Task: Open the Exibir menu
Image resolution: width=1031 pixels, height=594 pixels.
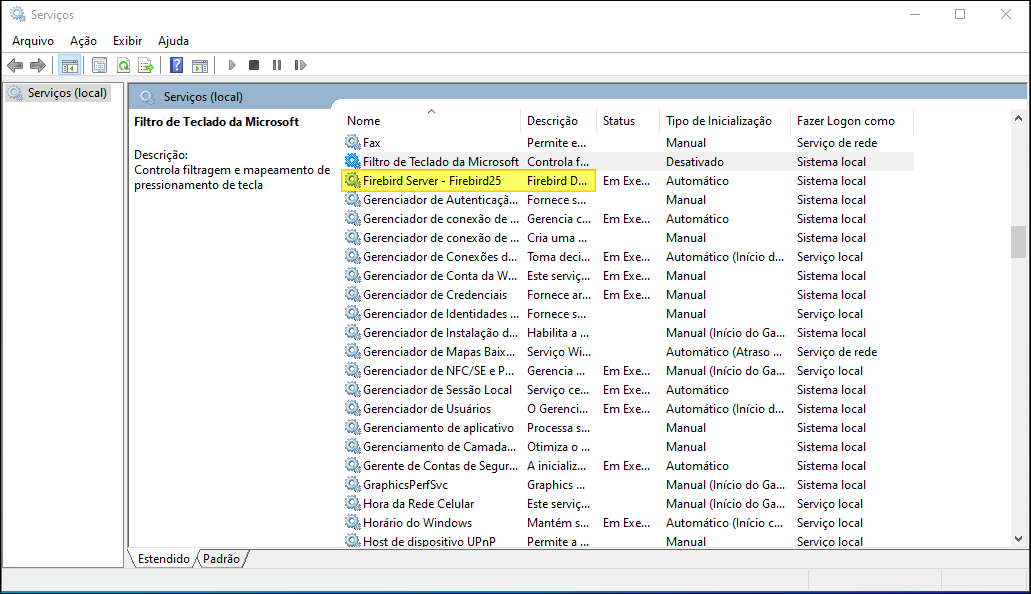Action: point(127,41)
